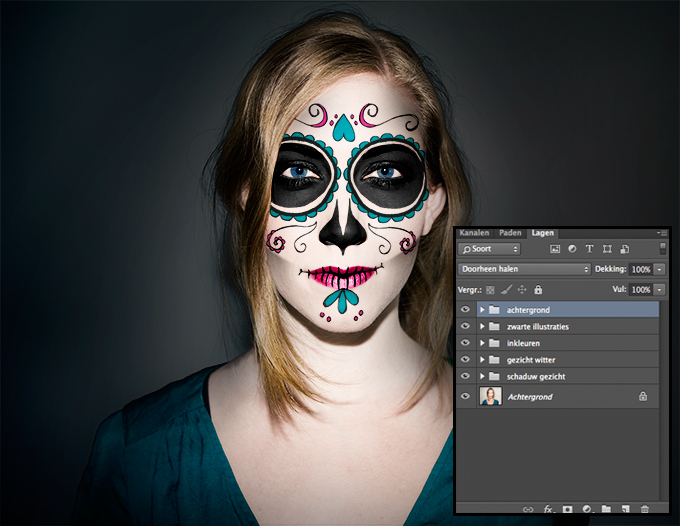Expand the inkleuren group
The width and height of the screenshot is (680, 526).
tap(482, 343)
